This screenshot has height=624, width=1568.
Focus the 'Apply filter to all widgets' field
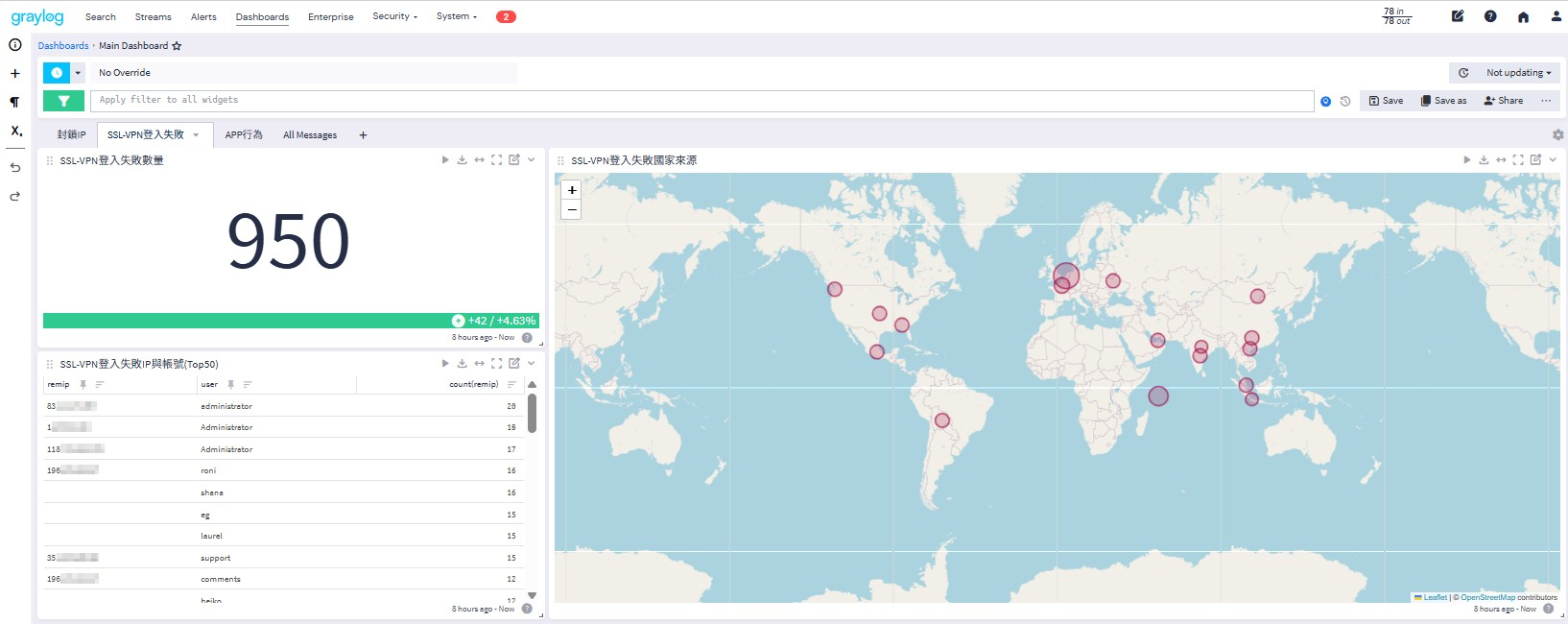click(701, 101)
